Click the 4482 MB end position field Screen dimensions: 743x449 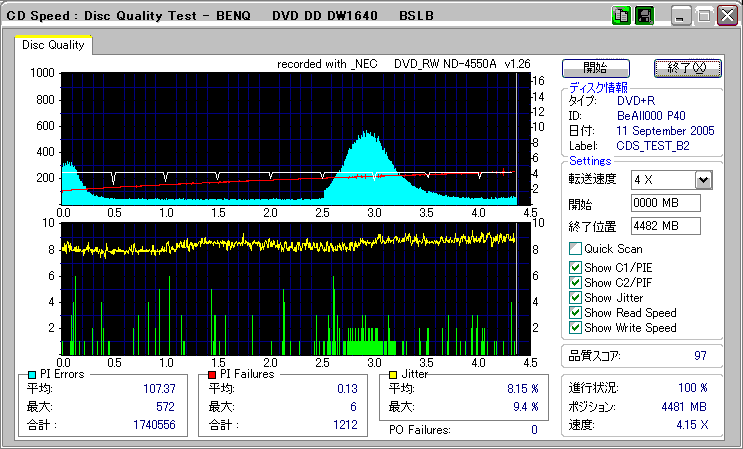(664, 225)
